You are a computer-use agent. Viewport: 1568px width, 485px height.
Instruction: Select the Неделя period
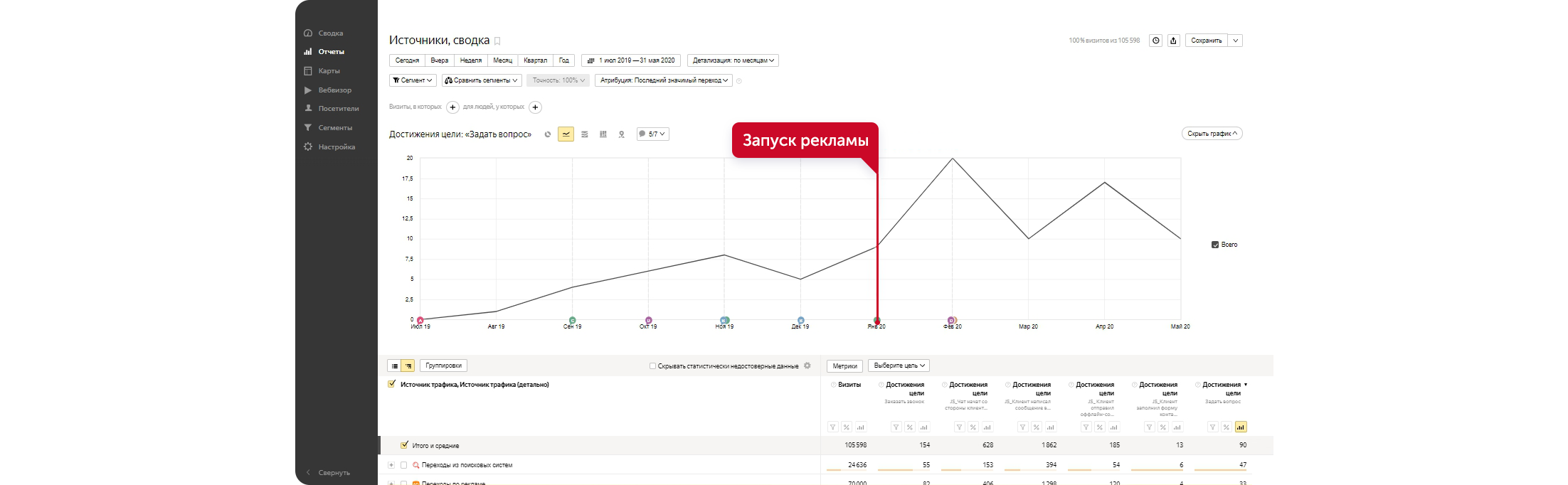pos(471,60)
